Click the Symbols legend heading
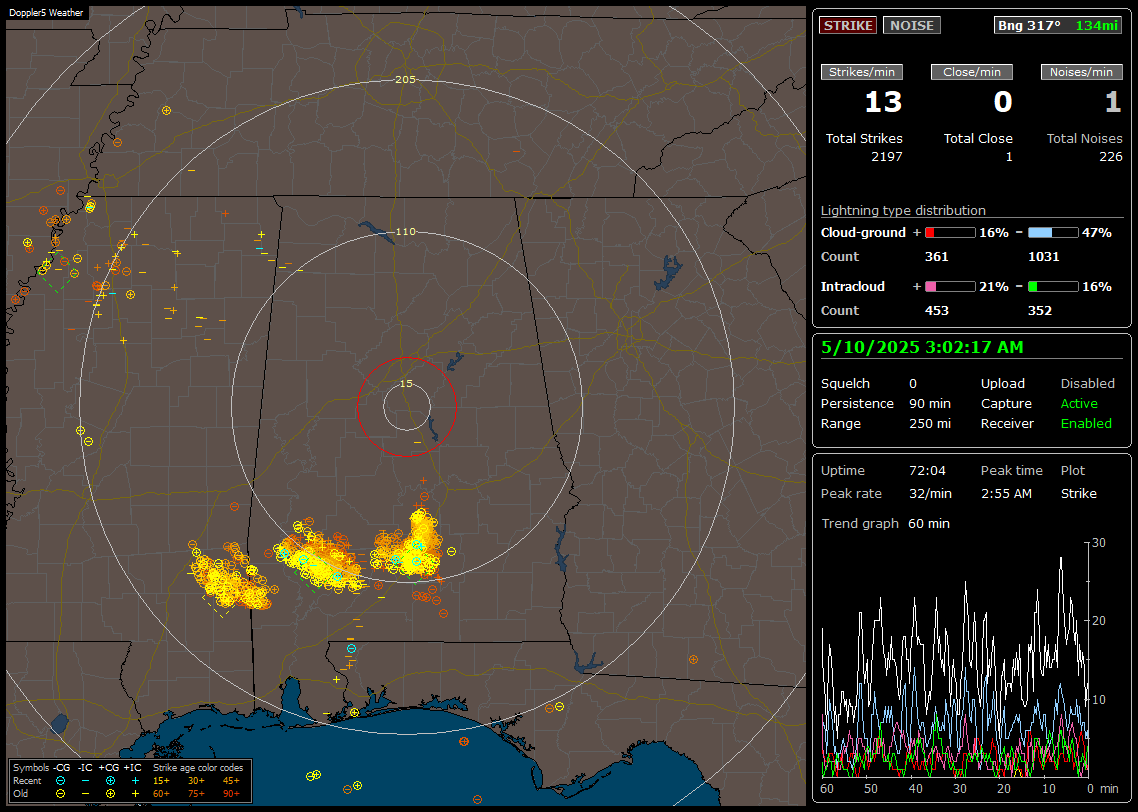Image resolution: width=1138 pixels, height=812 pixels. [31, 768]
